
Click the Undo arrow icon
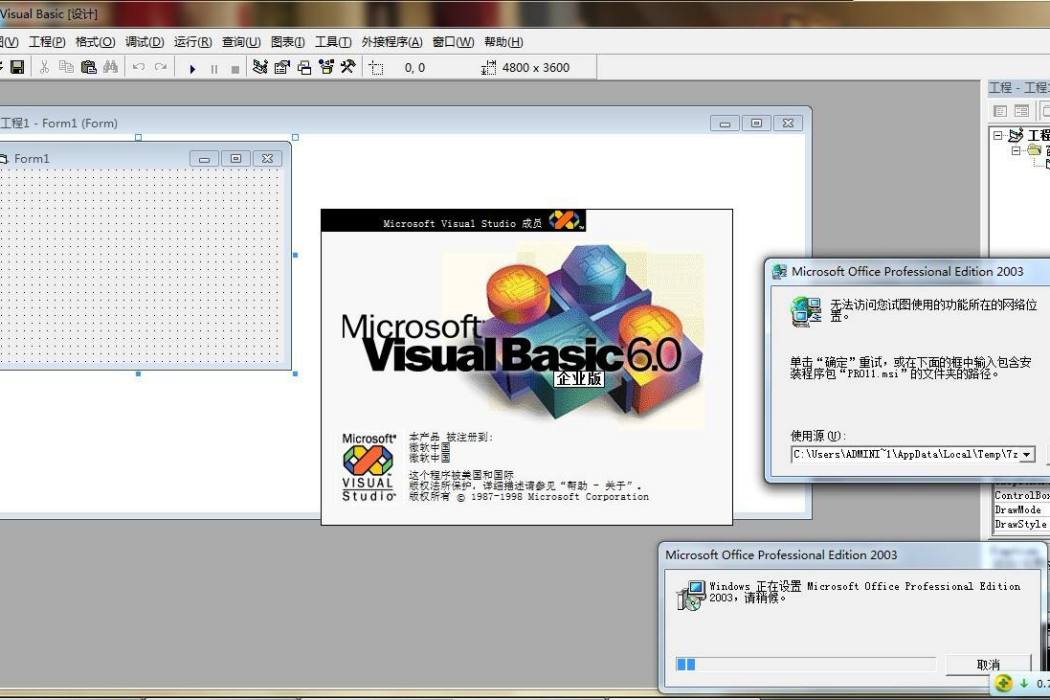[x=139, y=67]
